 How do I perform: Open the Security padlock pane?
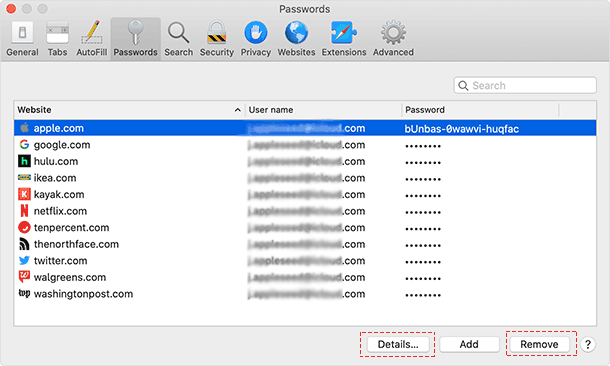click(x=217, y=39)
